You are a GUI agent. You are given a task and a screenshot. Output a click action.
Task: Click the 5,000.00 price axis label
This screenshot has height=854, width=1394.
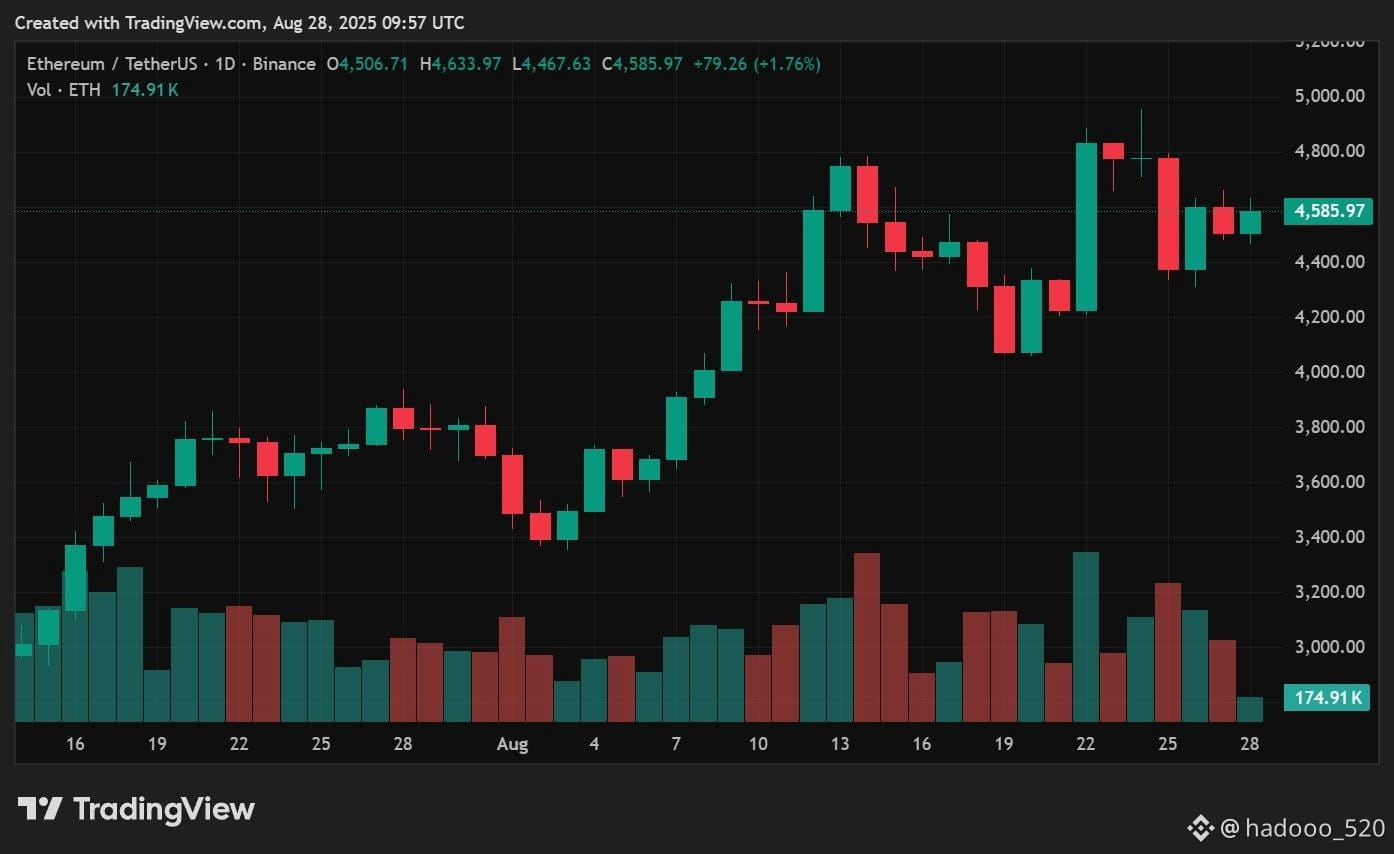(1329, 96)
